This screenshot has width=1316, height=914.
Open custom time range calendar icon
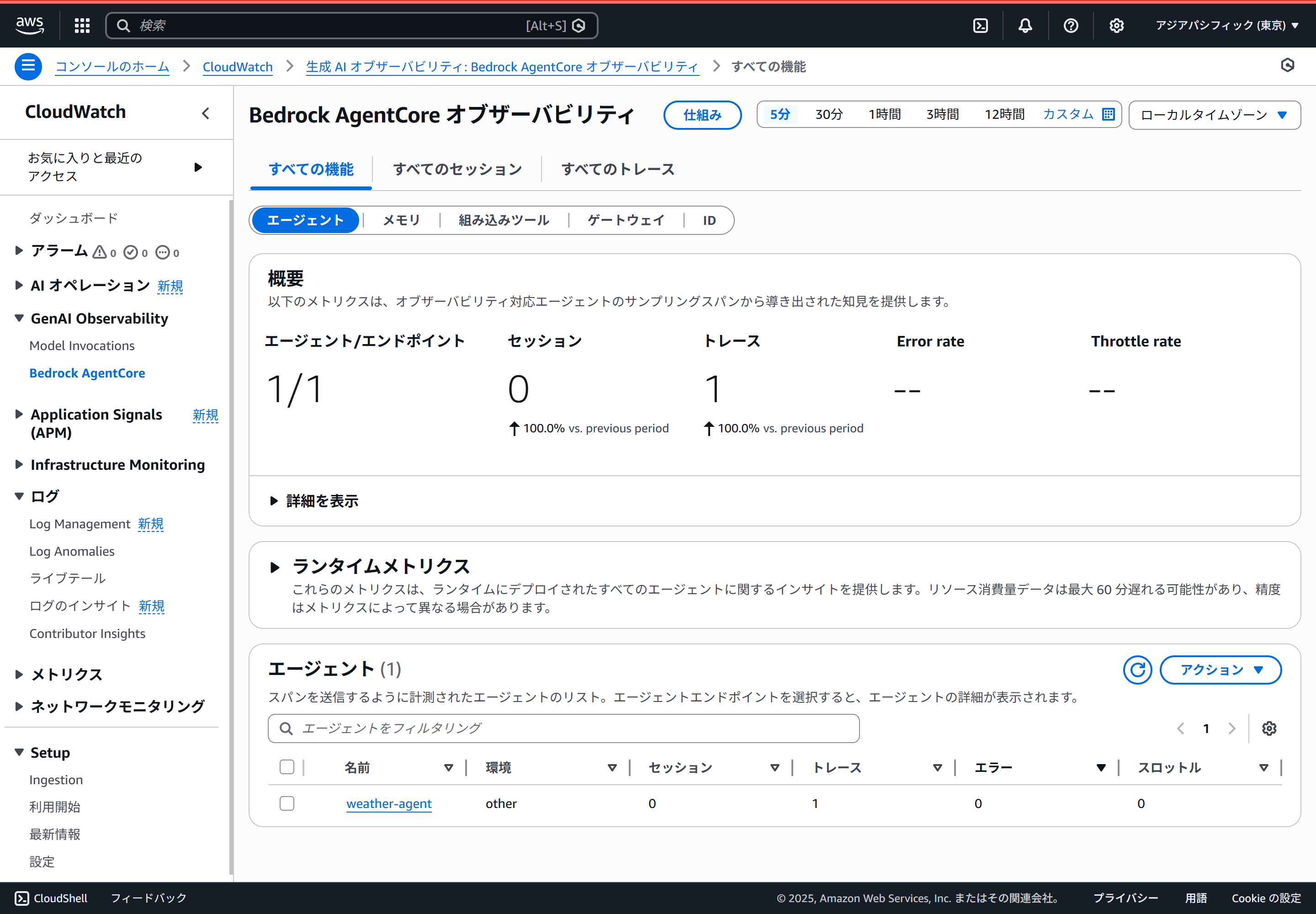1108,114
